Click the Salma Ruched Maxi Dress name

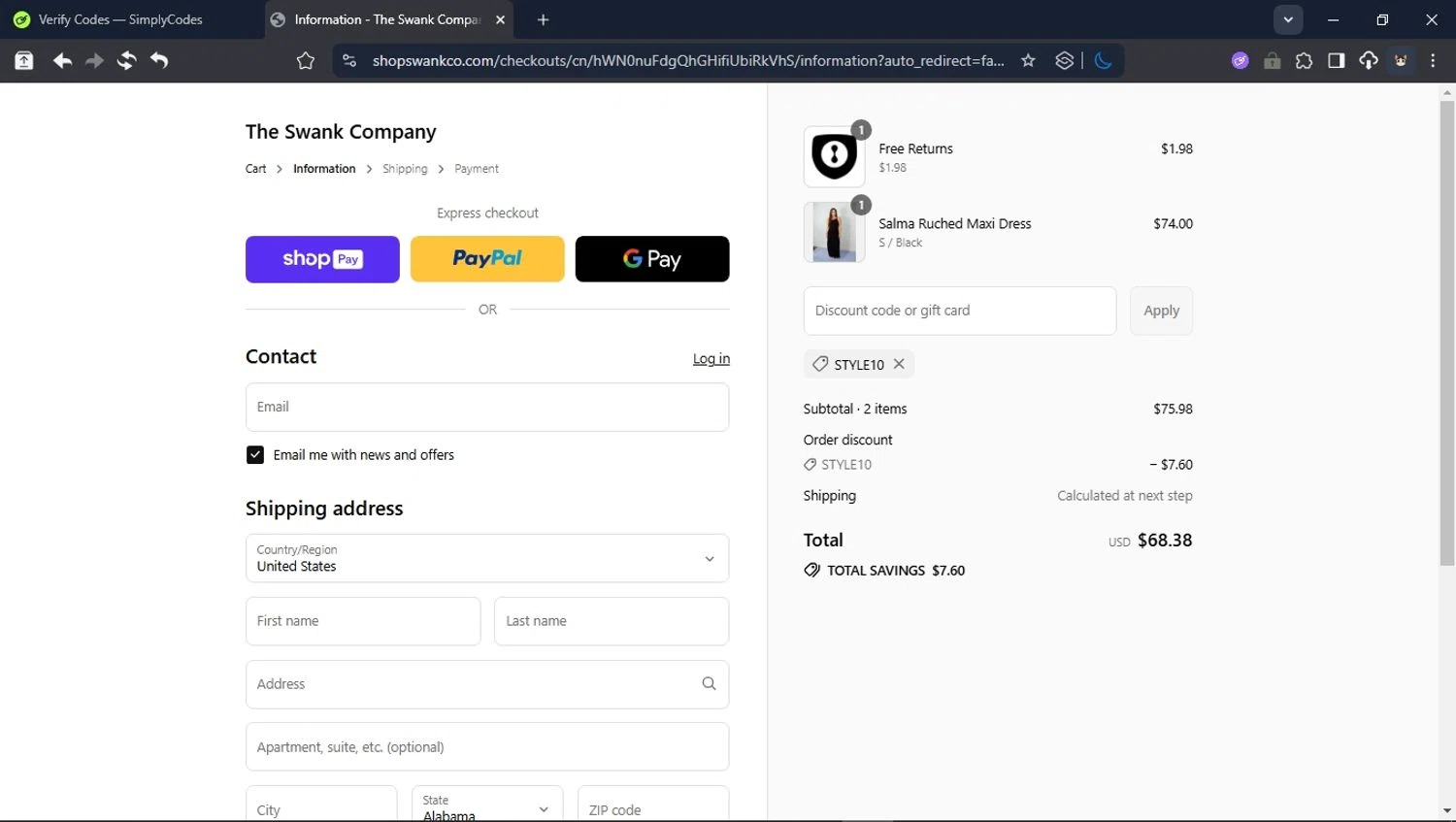955,223
